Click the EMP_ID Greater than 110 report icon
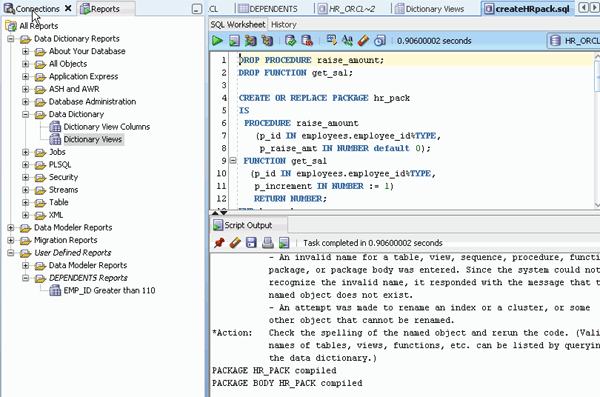The width and height of the screenshot is (600, 397). point(55,291)
